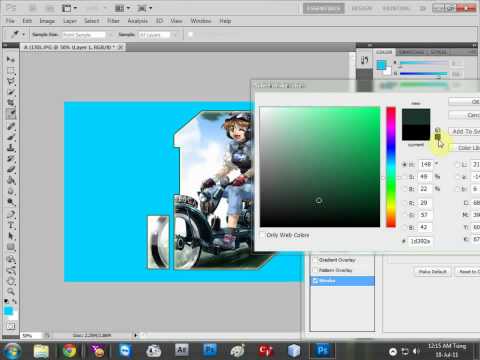
Task: Select the Eyedropper tool in the toolbox
Action: point(11,114)
